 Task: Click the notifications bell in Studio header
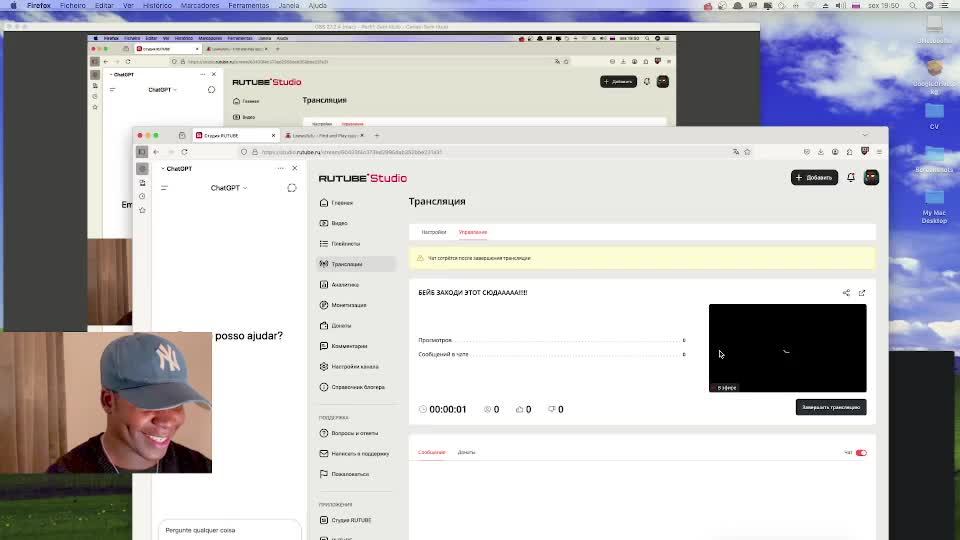pos(850,178)
